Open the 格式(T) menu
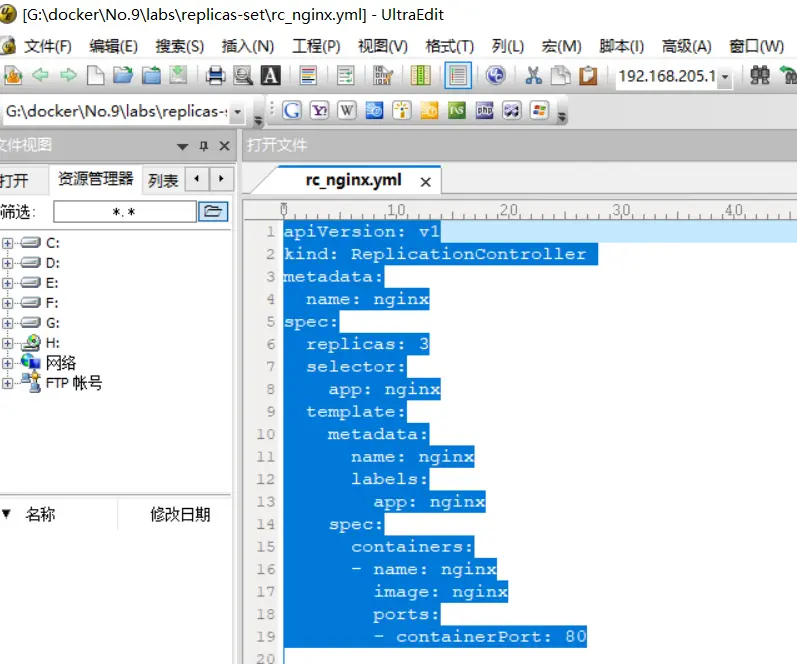Viewport: 797px width, 664px height. tap(449, 46)
